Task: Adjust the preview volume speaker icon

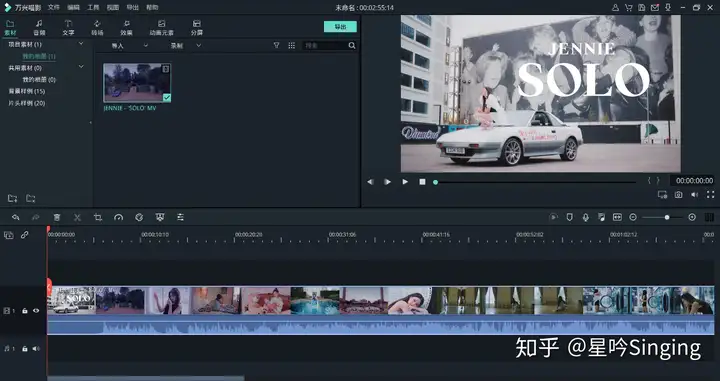Action: [x=694, y=195]
